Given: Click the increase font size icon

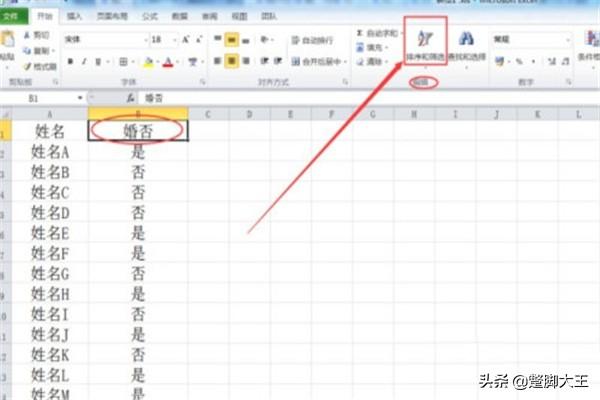Looking at the screenshot, I should coord(184,39).
